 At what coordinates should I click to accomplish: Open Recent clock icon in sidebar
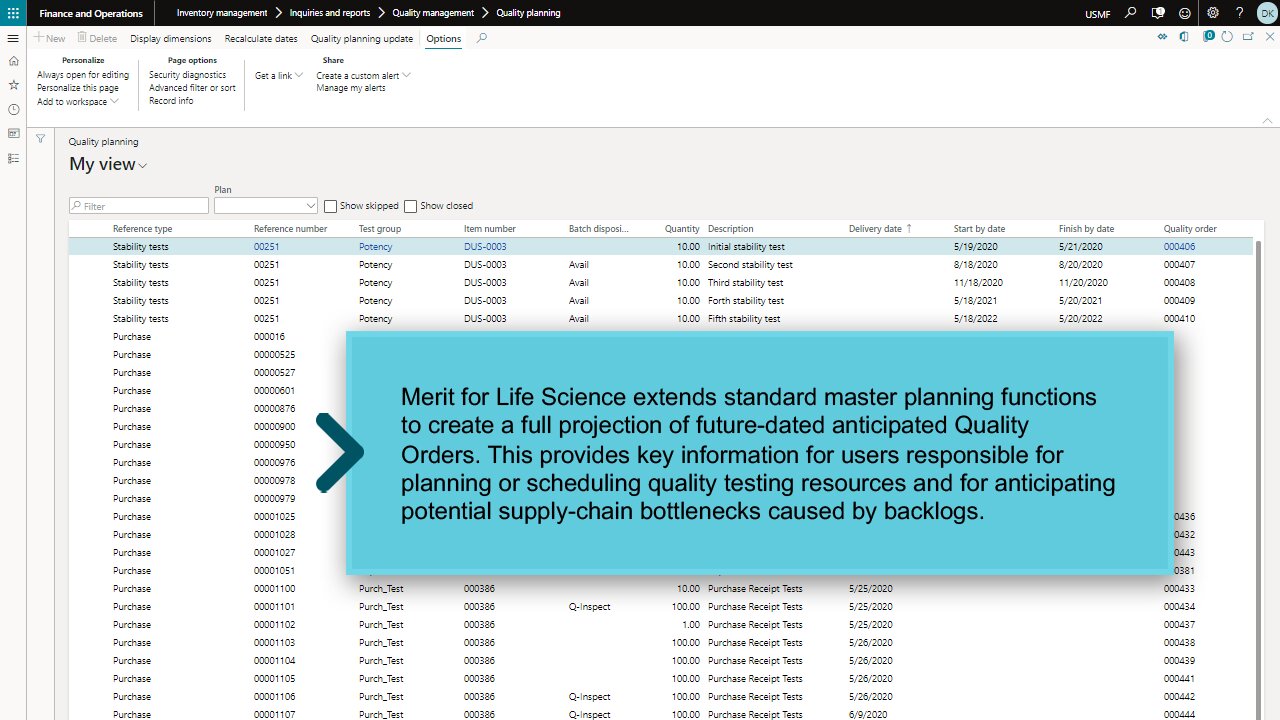13,110
